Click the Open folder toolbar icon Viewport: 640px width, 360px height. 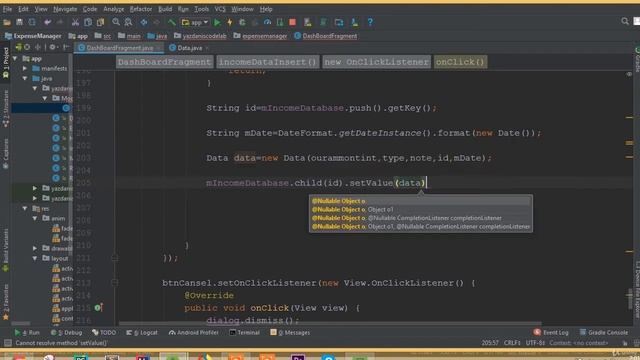[7, 22]
